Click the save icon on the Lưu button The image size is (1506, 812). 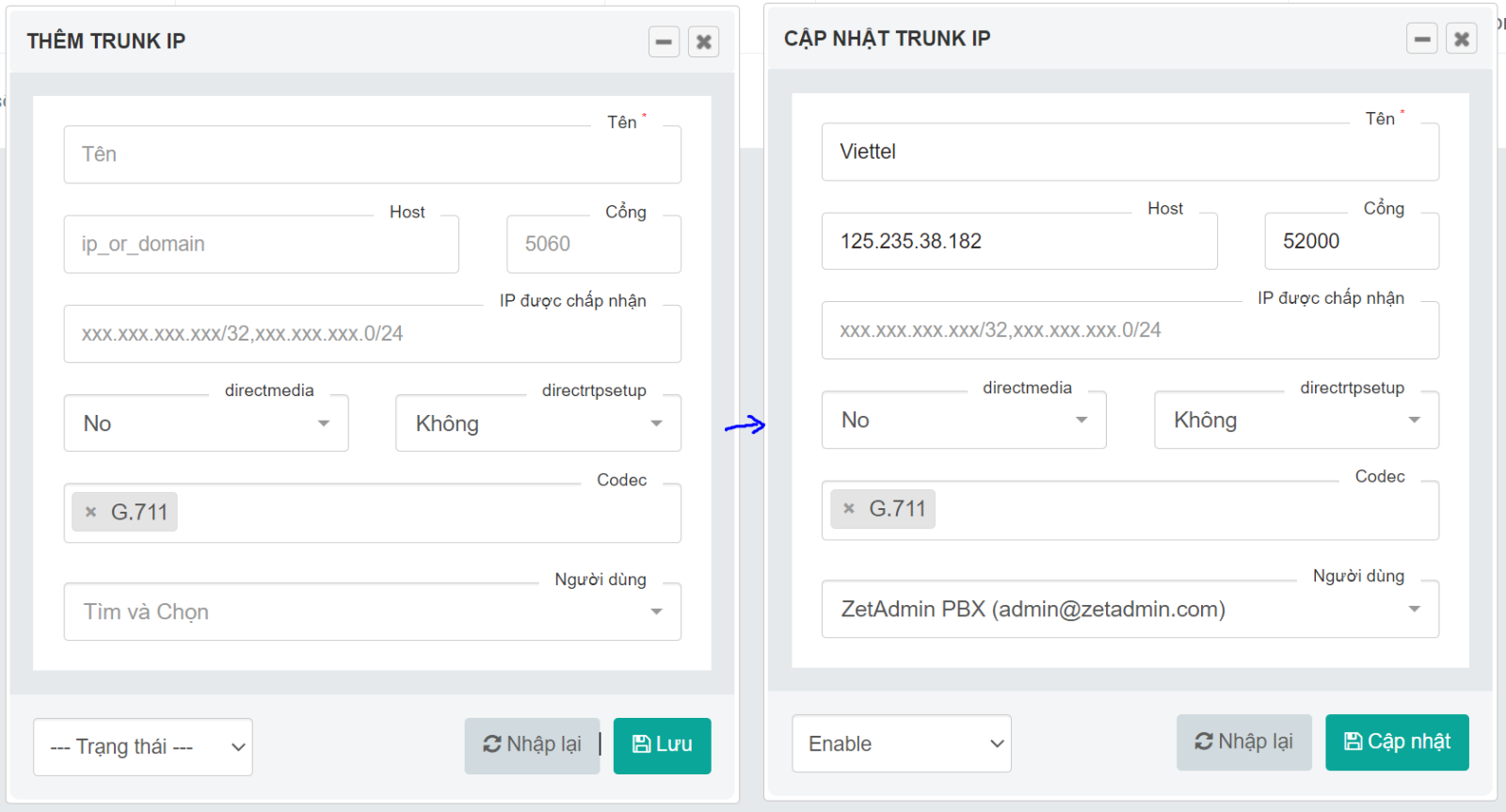641,744
